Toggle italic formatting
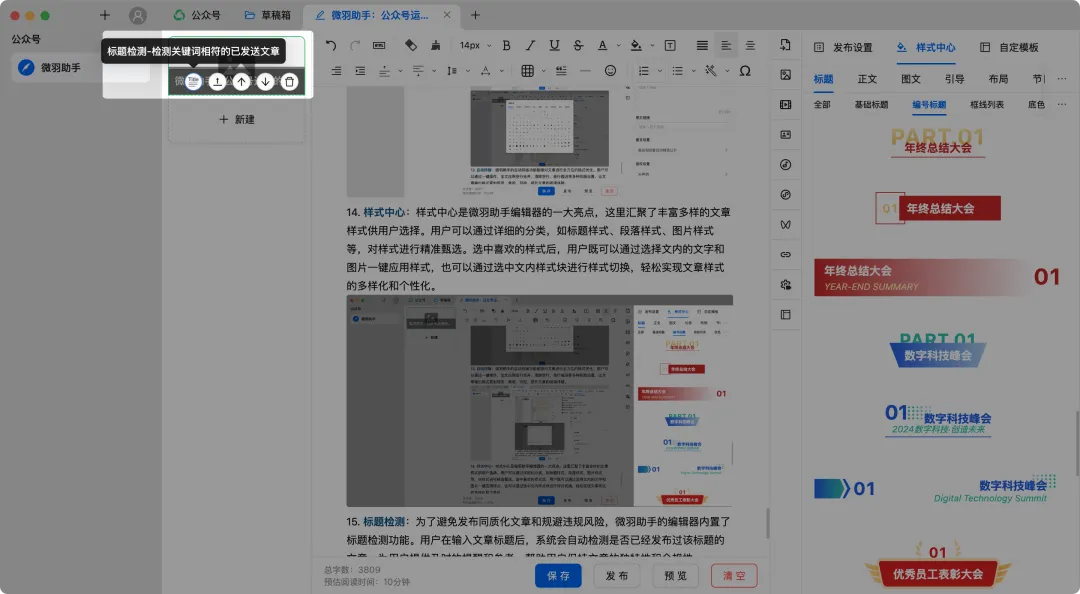The image size is (1080, 594). tap(530, 45)
